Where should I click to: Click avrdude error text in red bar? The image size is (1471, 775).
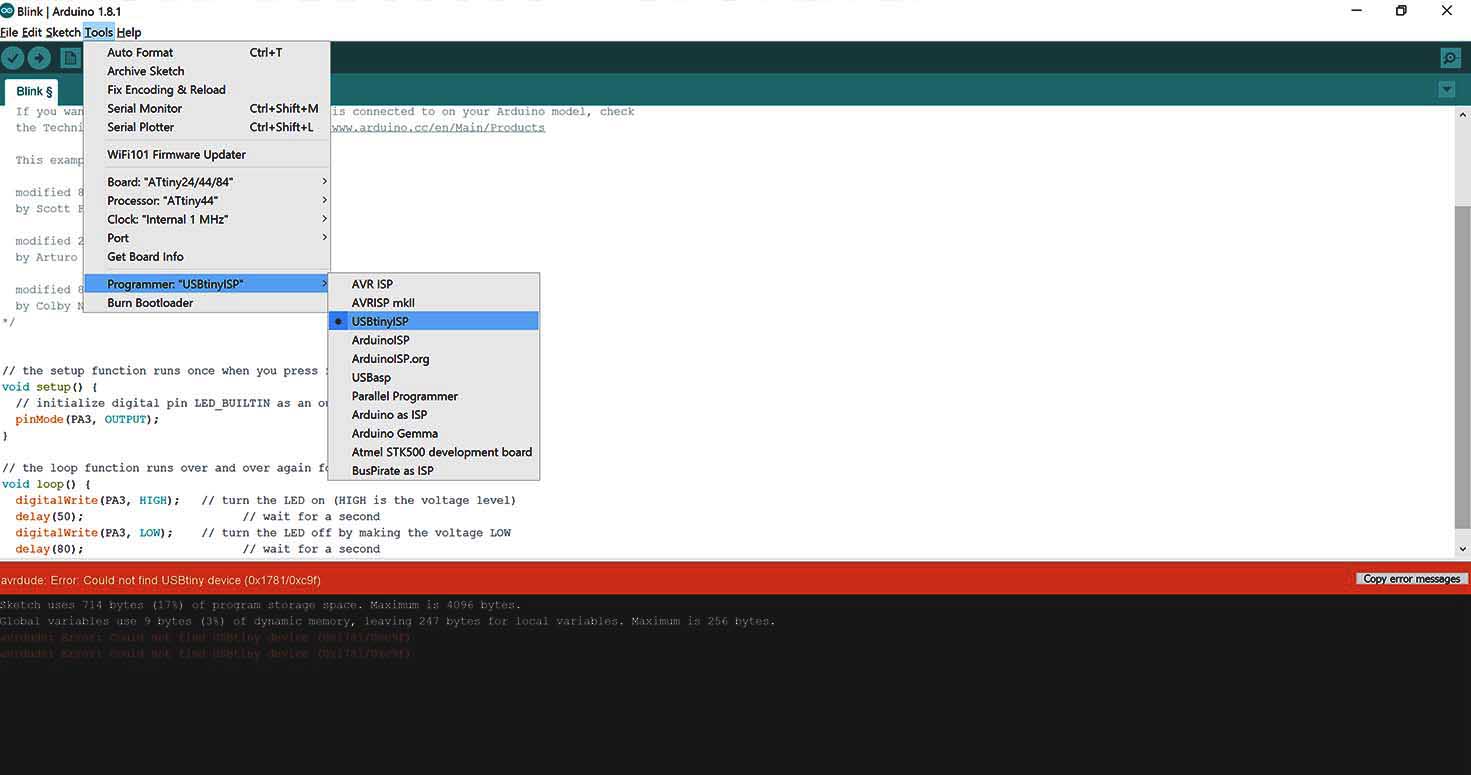pyautogui.click(x=161, y=580)
